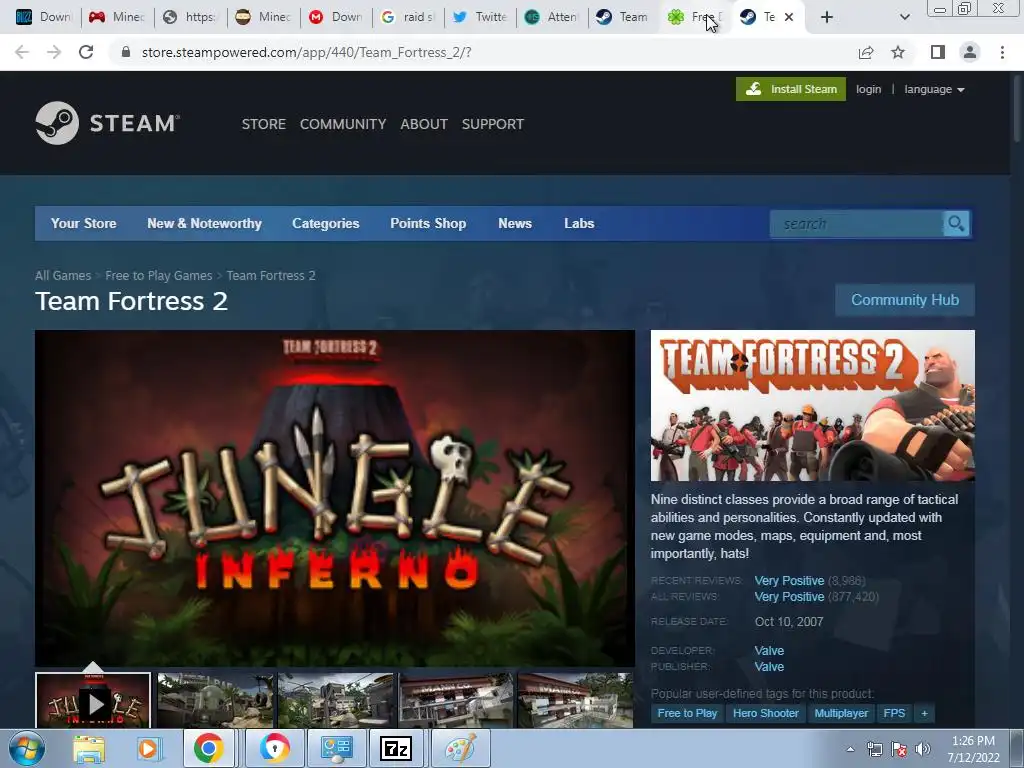Select the Multiplayer tag

[x=841, y=713]
